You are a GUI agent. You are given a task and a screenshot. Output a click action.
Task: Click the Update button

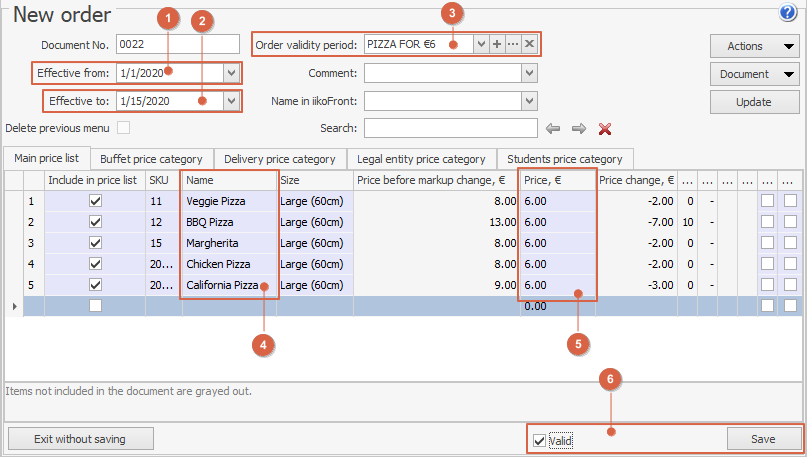coord(754,102)
